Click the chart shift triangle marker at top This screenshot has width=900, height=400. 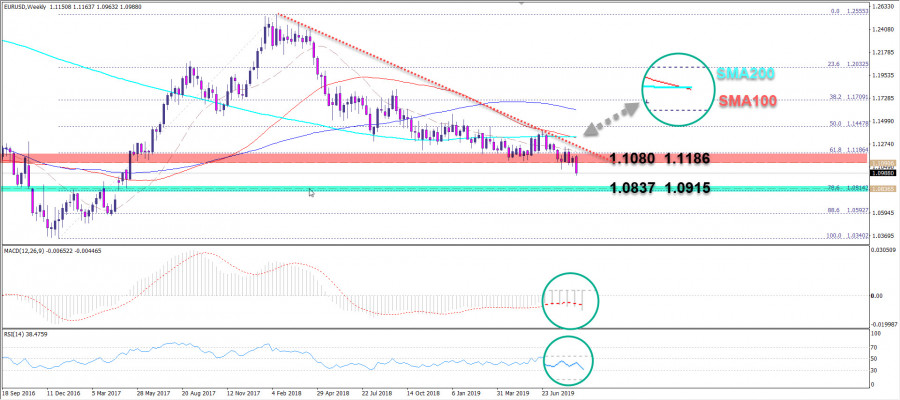(522, 3)
